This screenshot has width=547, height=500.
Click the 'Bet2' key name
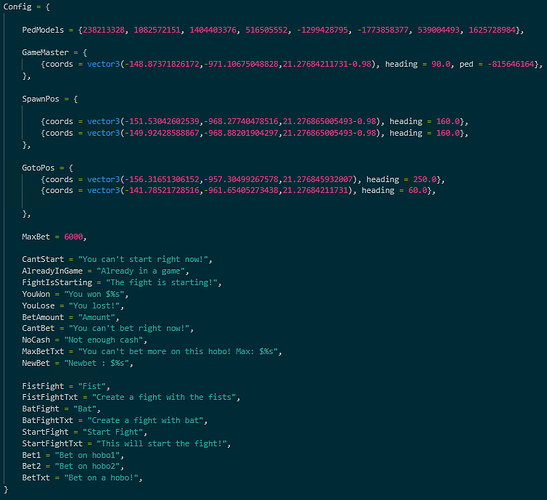tap(31, 466)
